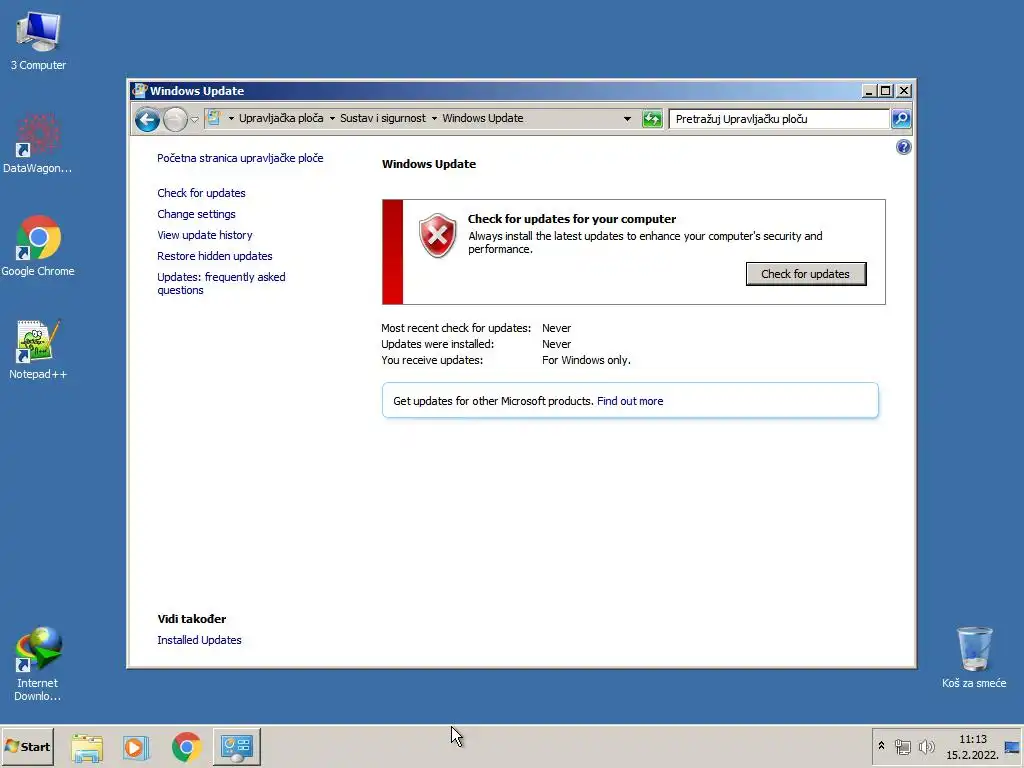Open the Koš za smeće recycle bin

974,657
